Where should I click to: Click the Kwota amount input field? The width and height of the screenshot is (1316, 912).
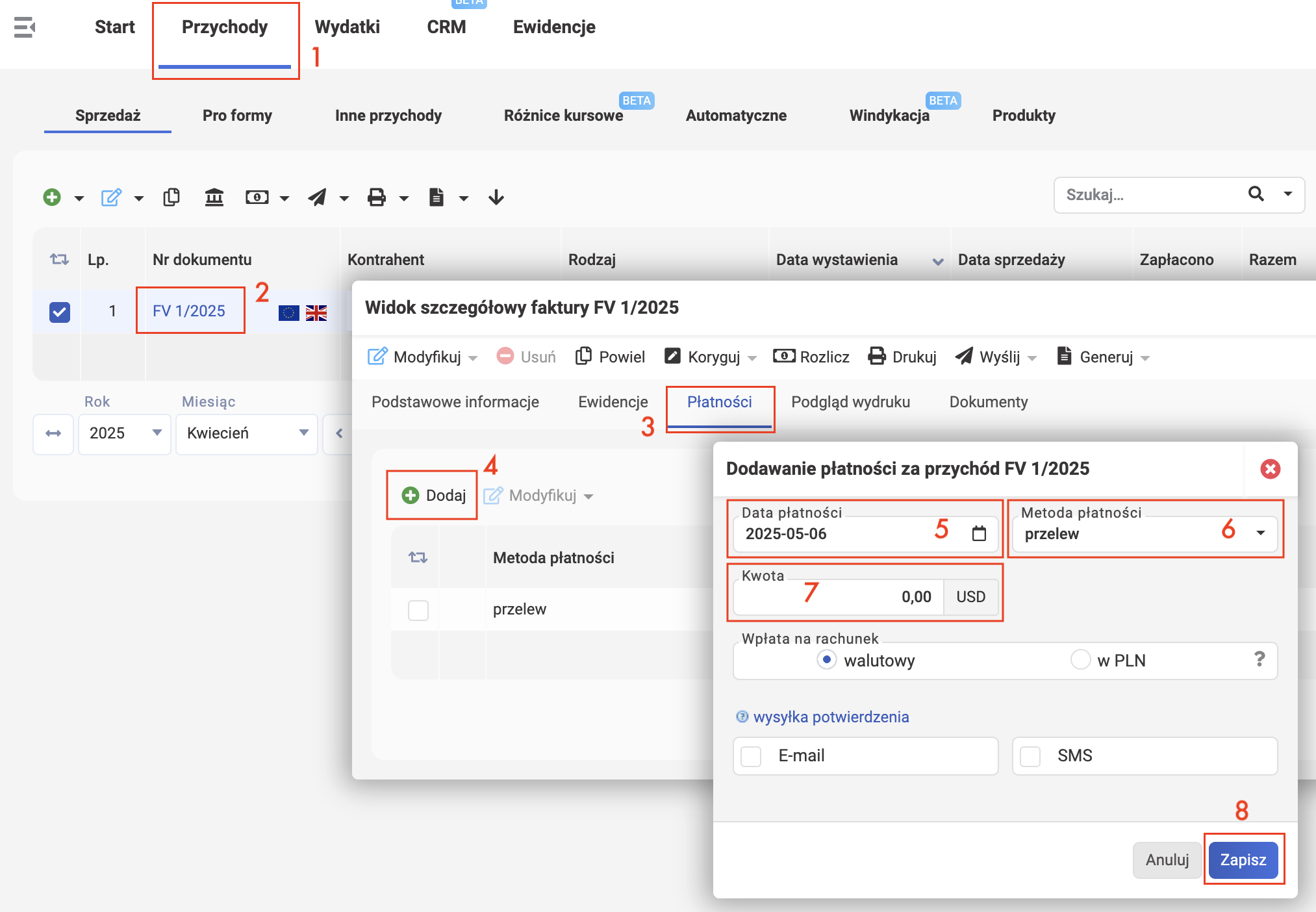pyautogui.click(x=839, y=597)
